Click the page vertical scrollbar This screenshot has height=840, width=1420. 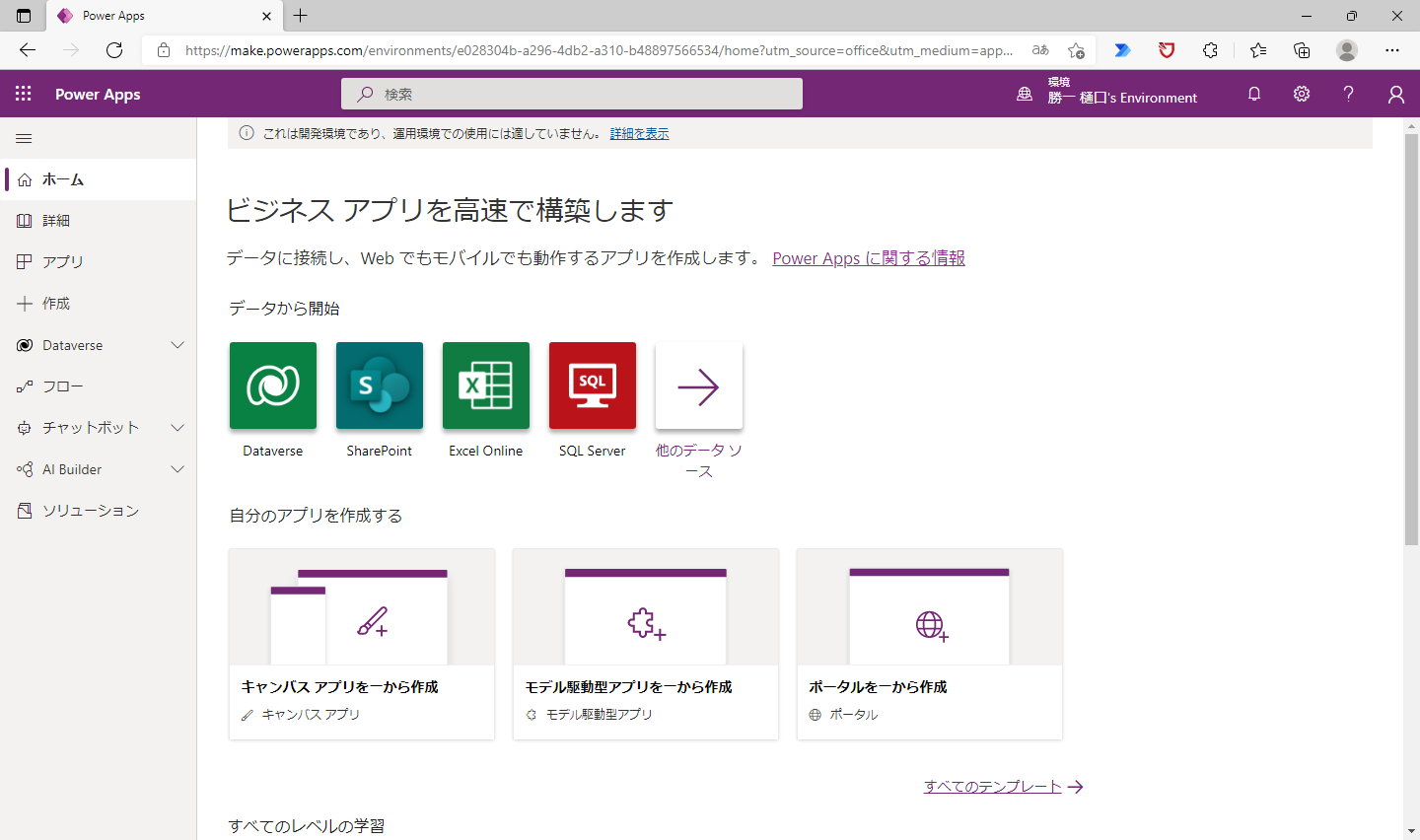1411,339
